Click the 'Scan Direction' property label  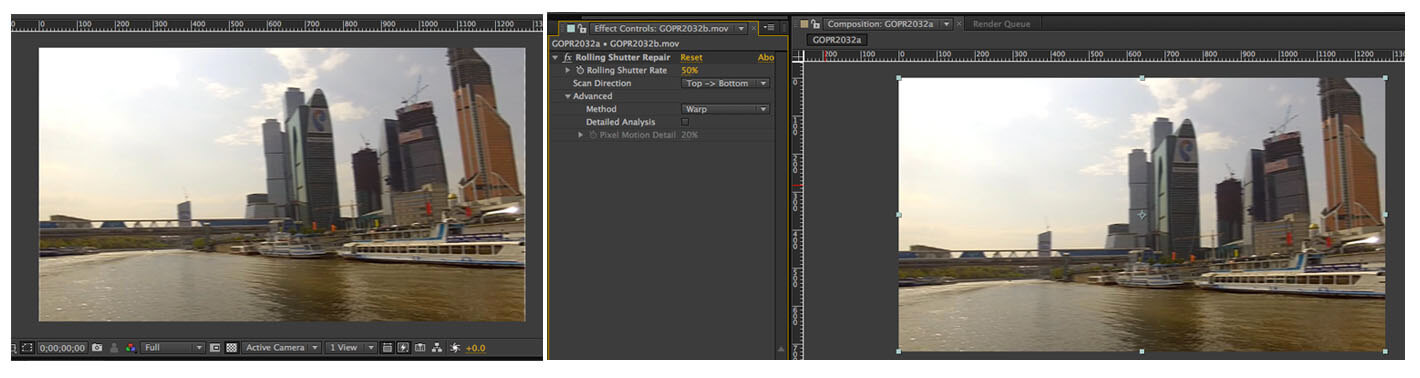pyautogui.click(x=602, y=83)
